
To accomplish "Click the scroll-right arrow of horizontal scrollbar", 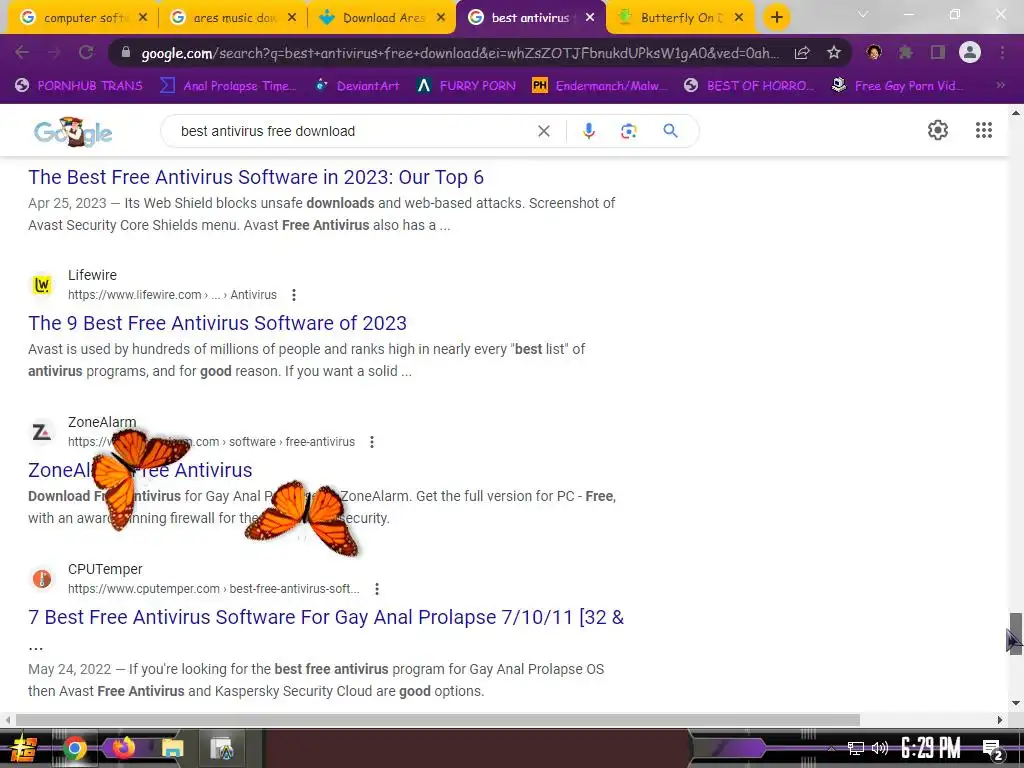I will [x=1000, y=720].
